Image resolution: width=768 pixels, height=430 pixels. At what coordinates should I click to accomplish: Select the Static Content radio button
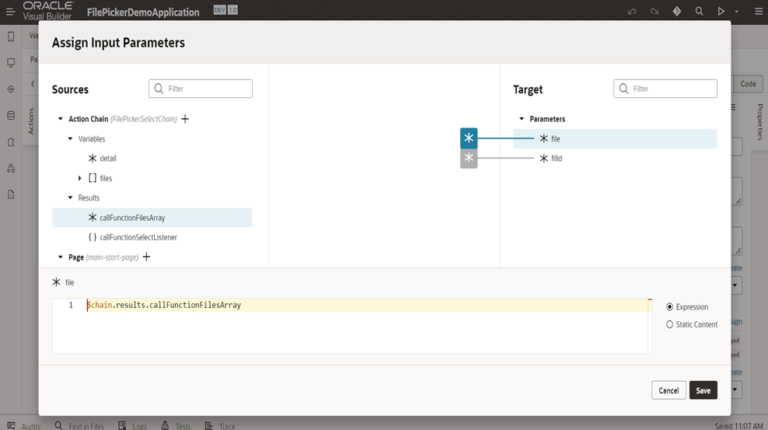(670, 324)
